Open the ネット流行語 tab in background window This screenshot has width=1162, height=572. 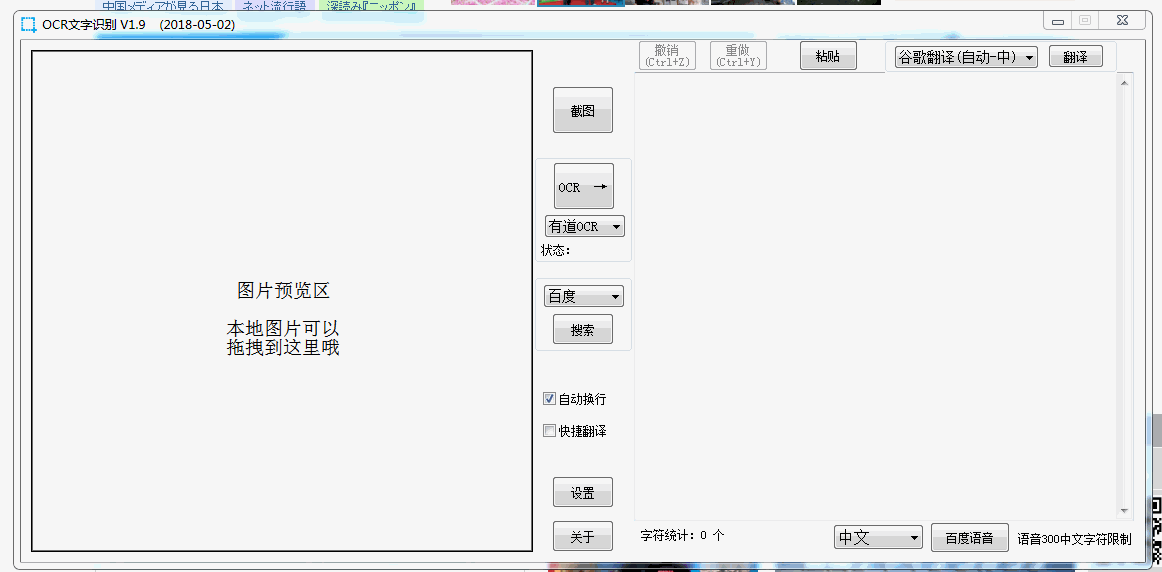click(275, 5)
